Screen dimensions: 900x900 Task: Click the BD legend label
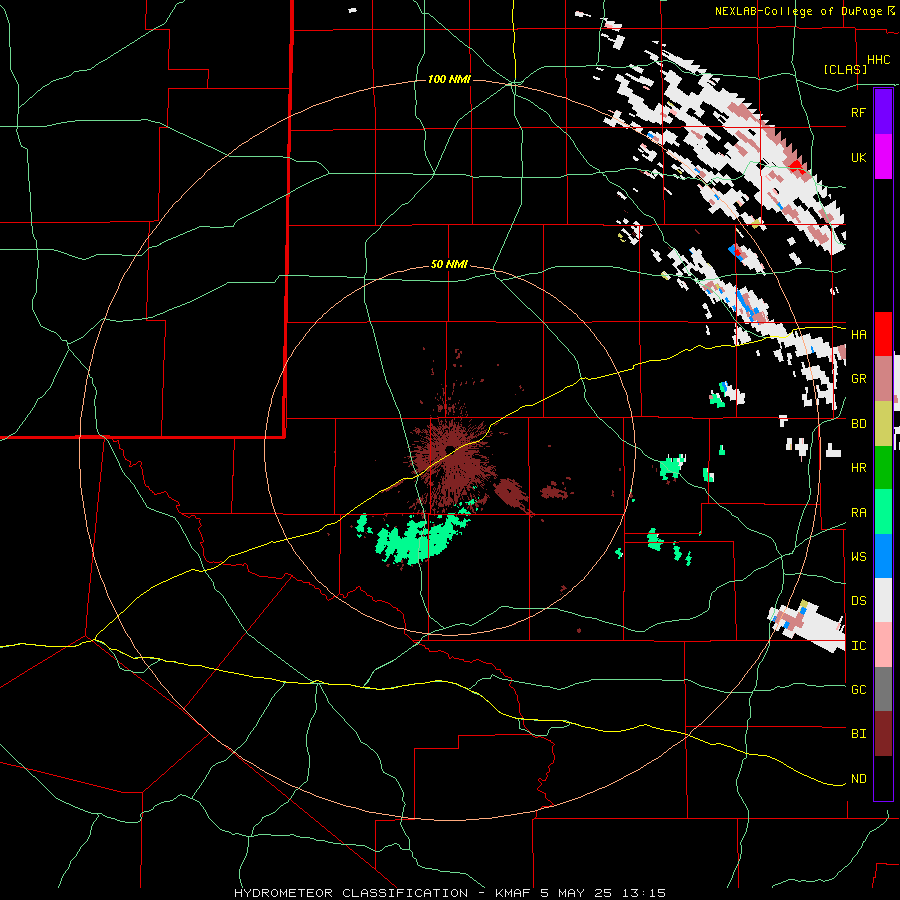[x=858, y=424]
